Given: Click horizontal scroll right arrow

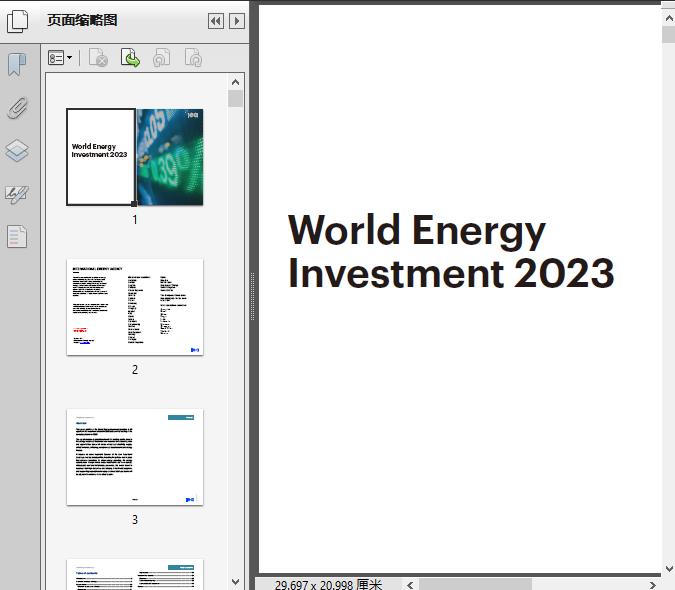Looking at the screenshot, I should [653, 585].
